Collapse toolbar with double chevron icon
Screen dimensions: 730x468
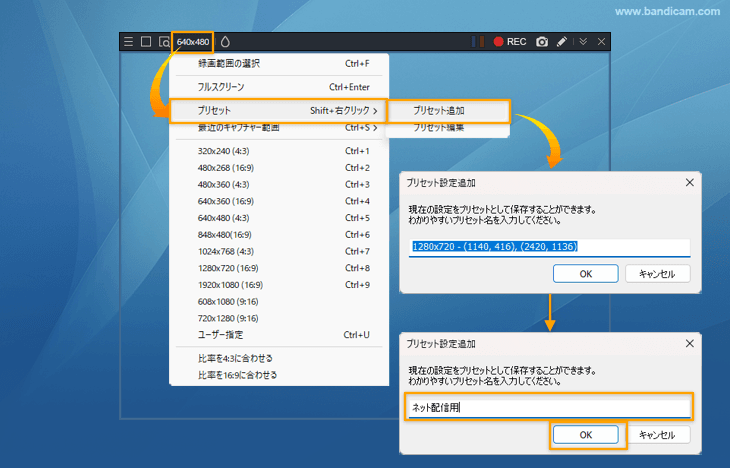pos(583,42)
